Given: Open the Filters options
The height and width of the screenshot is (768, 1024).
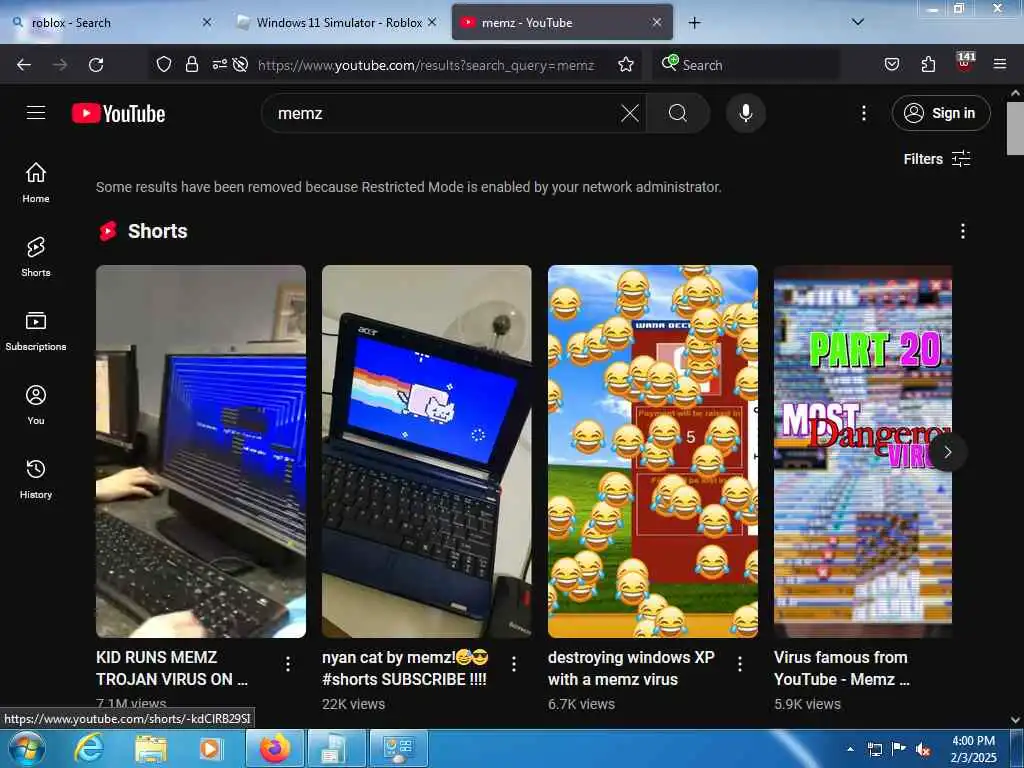Looking at the screenshot, I should pyautogui.click(x=937, y=159).
